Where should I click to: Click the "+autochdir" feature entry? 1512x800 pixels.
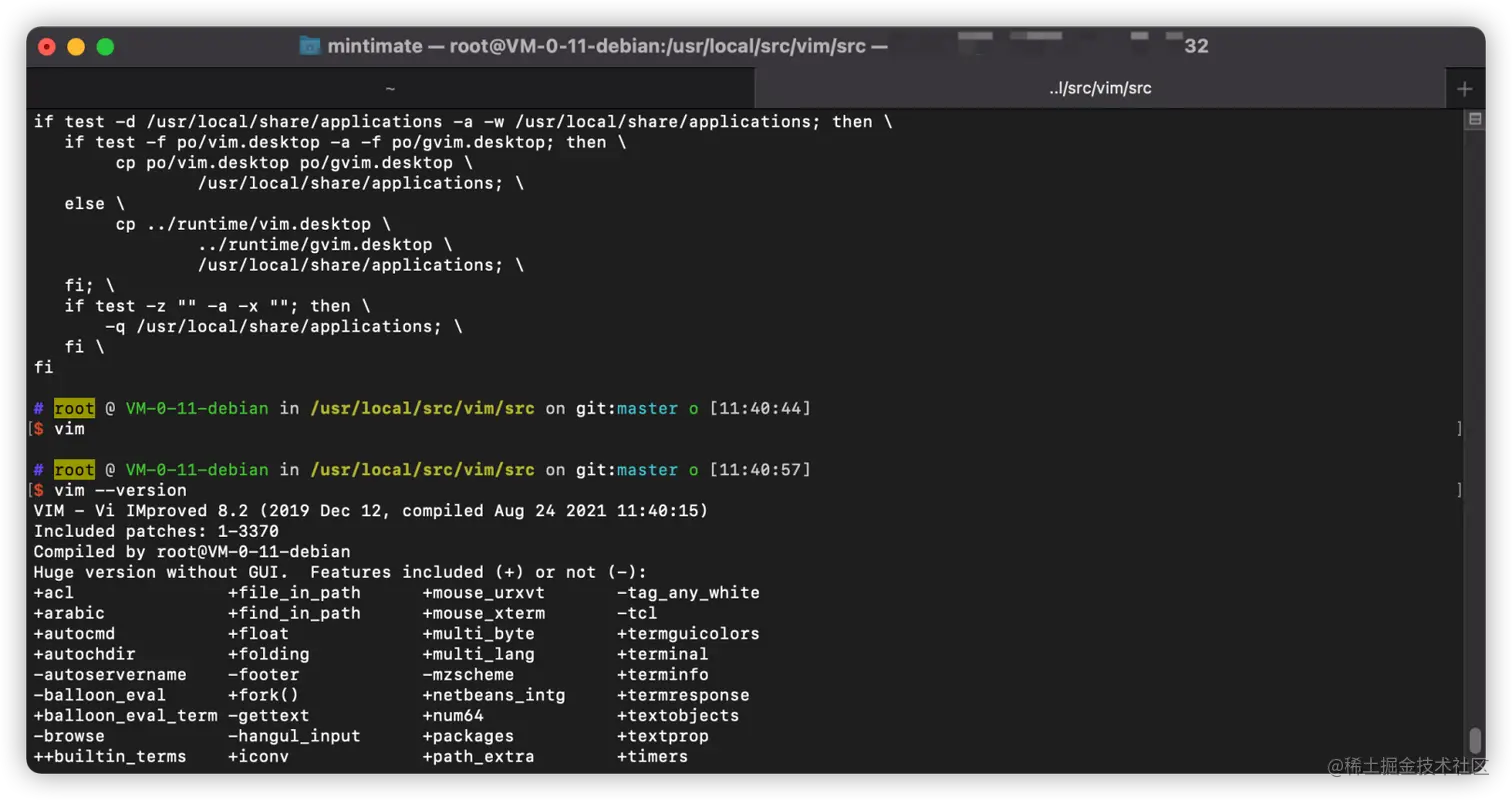(x=84, y=654)
